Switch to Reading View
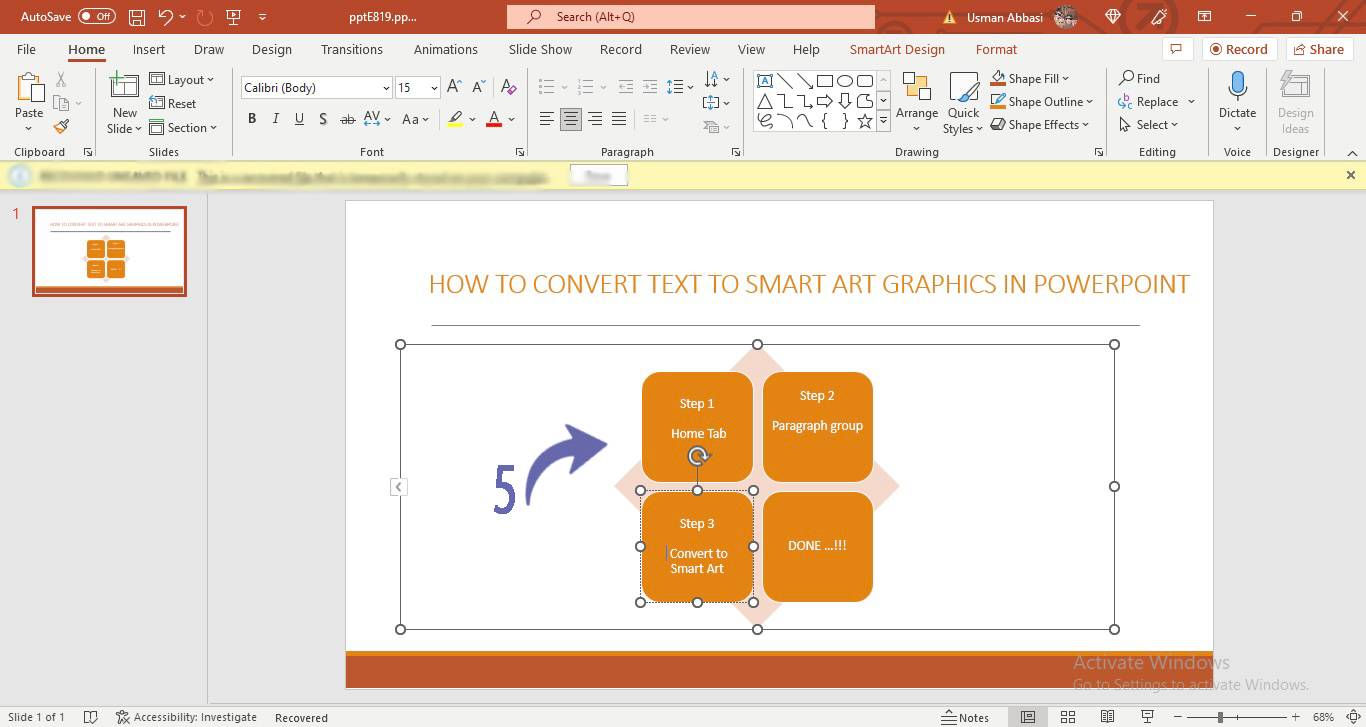 pos(1107,717)
